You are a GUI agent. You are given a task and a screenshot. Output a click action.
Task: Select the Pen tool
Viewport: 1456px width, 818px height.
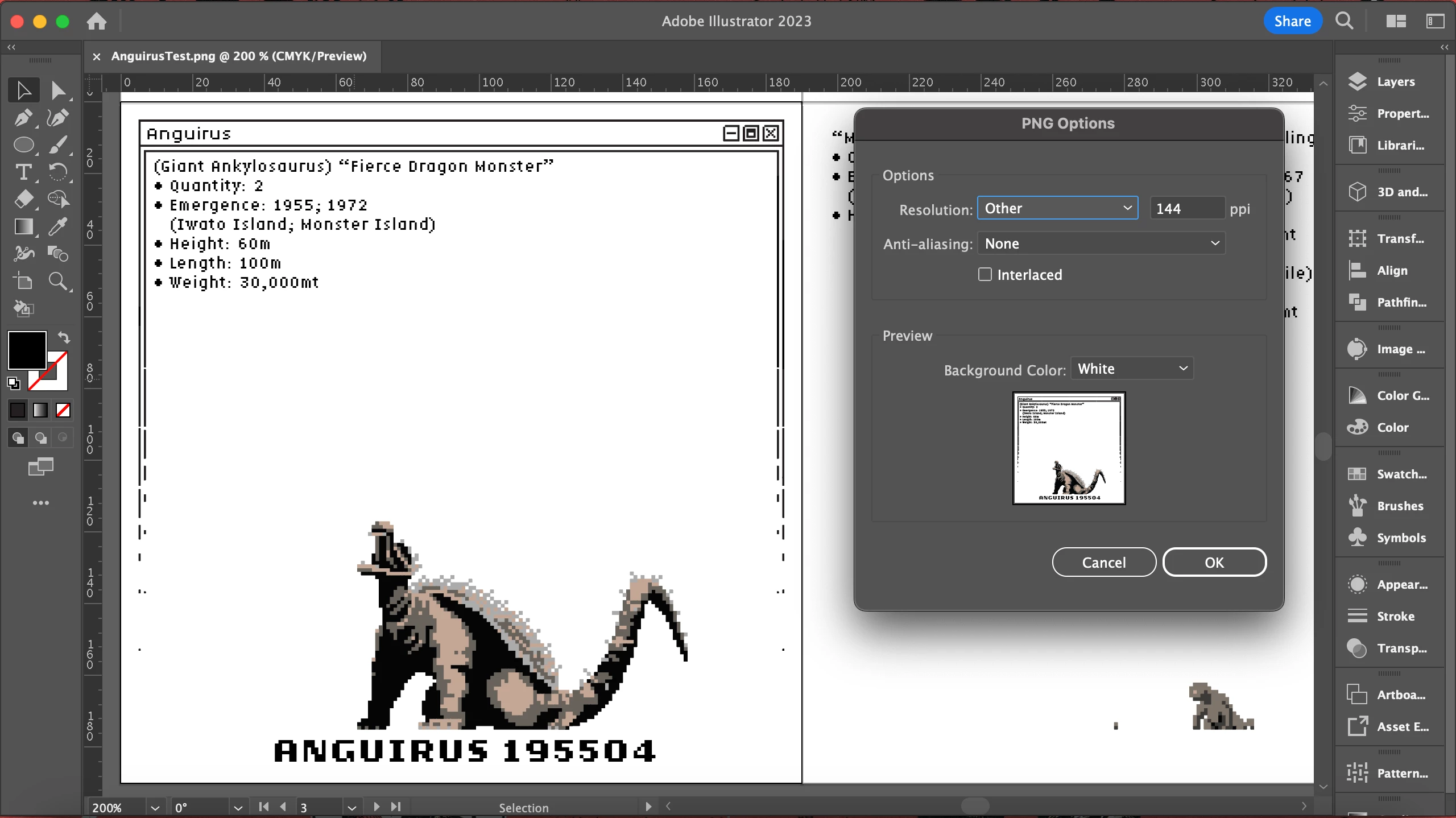[x=23, y=118]
